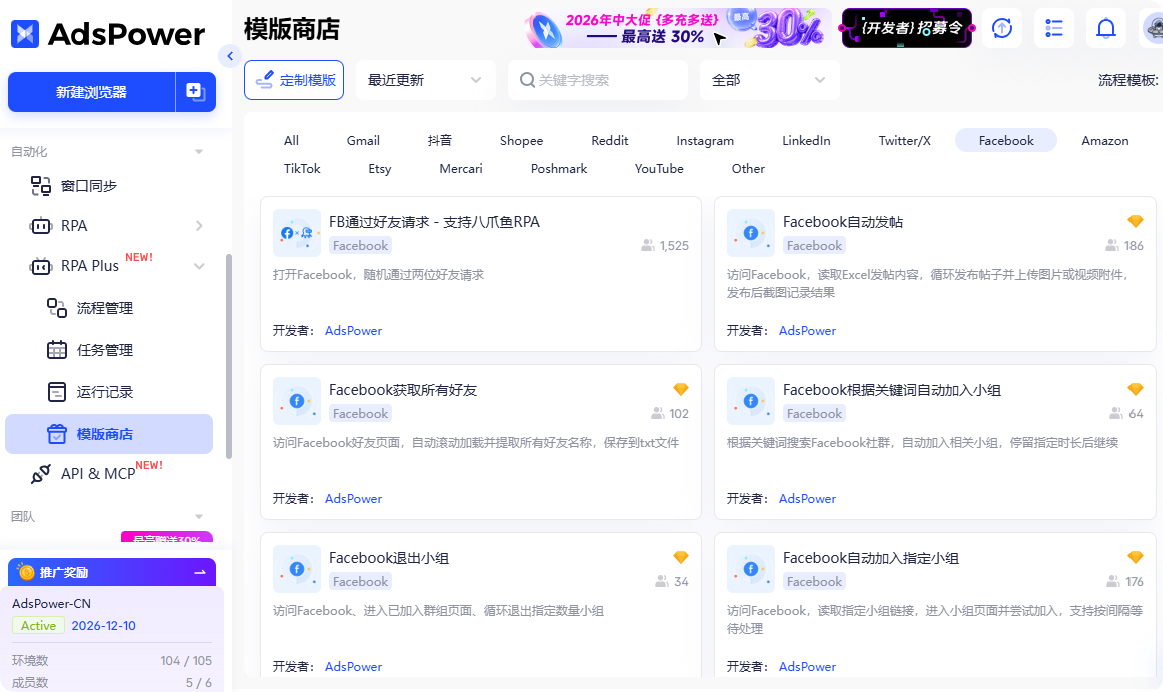
Task: Select the TikTok category tab
Action: point(302,168)
